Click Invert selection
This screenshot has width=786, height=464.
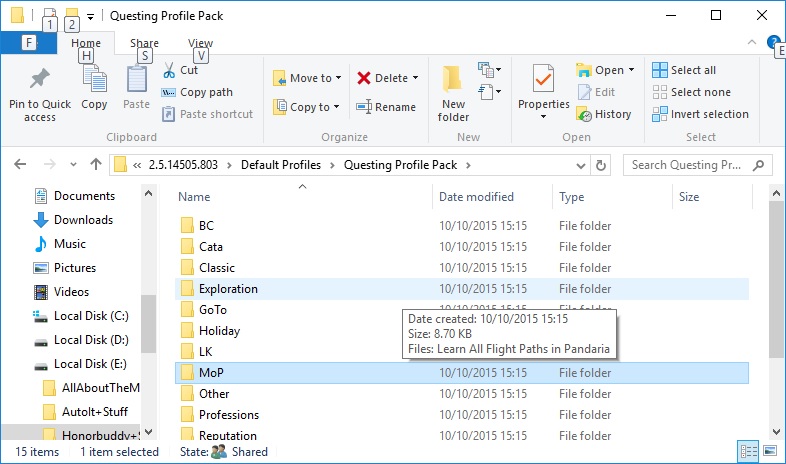pyautogui.click(x=700, y=114)
